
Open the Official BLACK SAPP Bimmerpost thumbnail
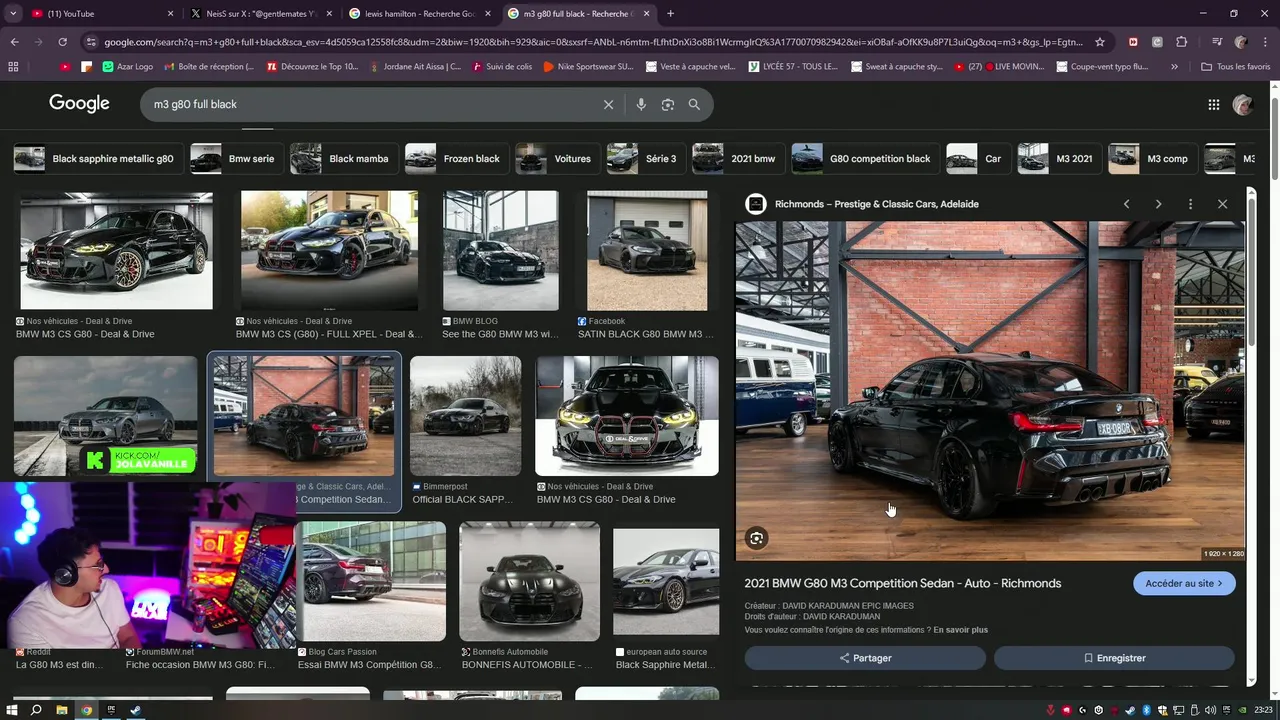(x=465, y=415)
